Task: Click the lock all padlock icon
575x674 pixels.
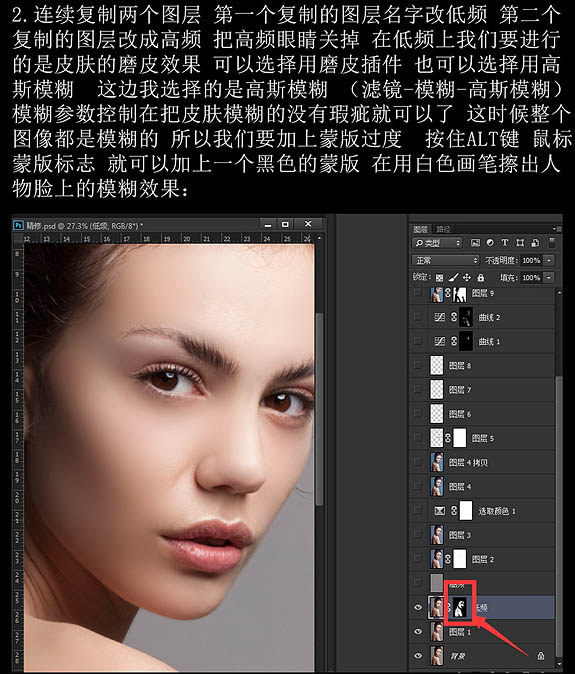Action: coord(481,278)
